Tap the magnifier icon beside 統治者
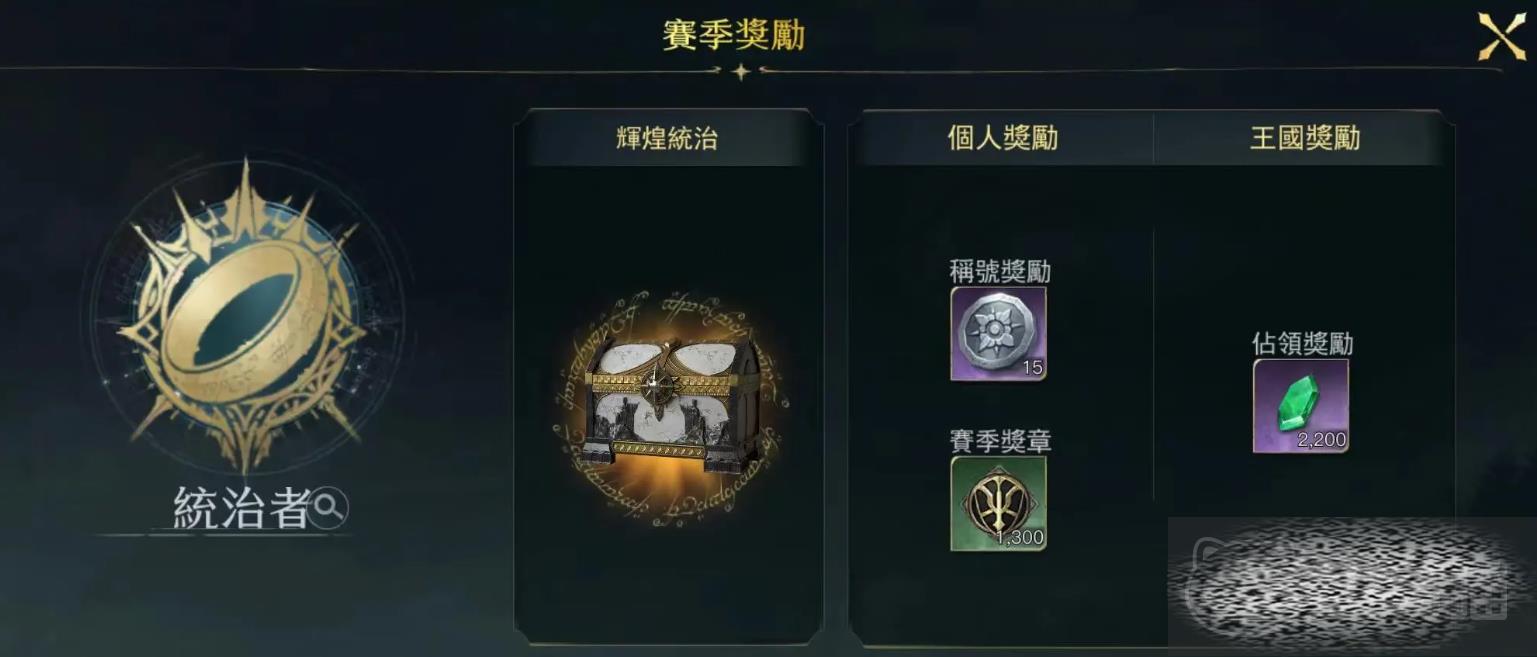This screenshot has width=1537, height=657. coord(328,510)
